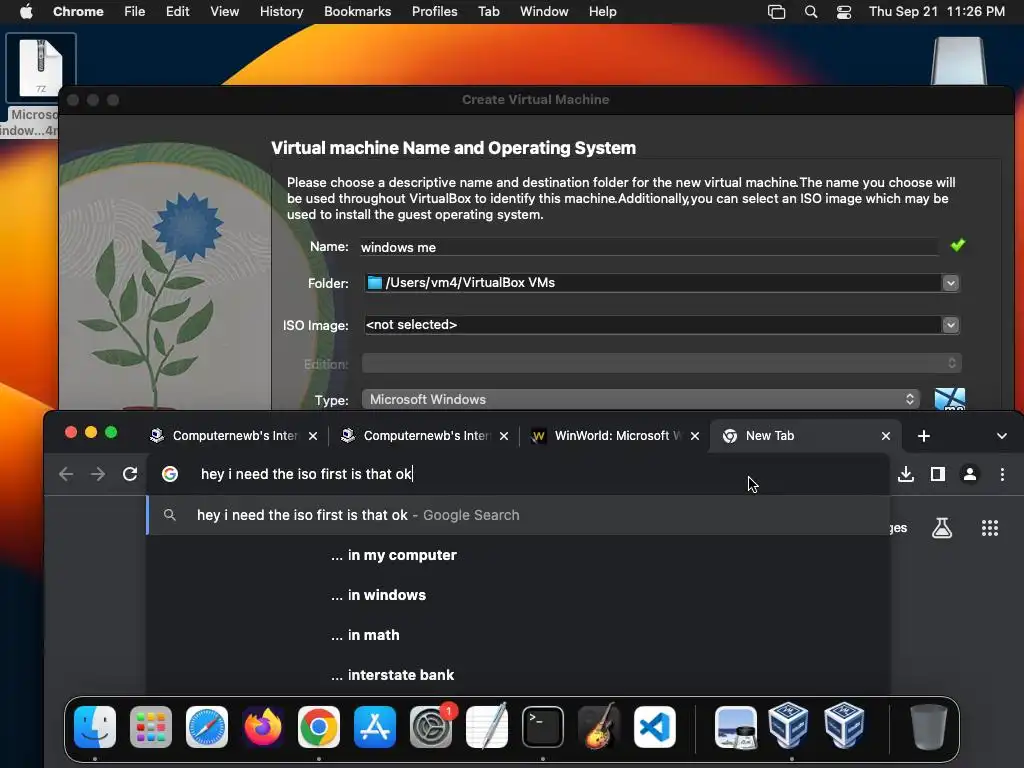Open Control Center in menu bar
This screenshot has width=1024, height=768.
click(844, 12)
